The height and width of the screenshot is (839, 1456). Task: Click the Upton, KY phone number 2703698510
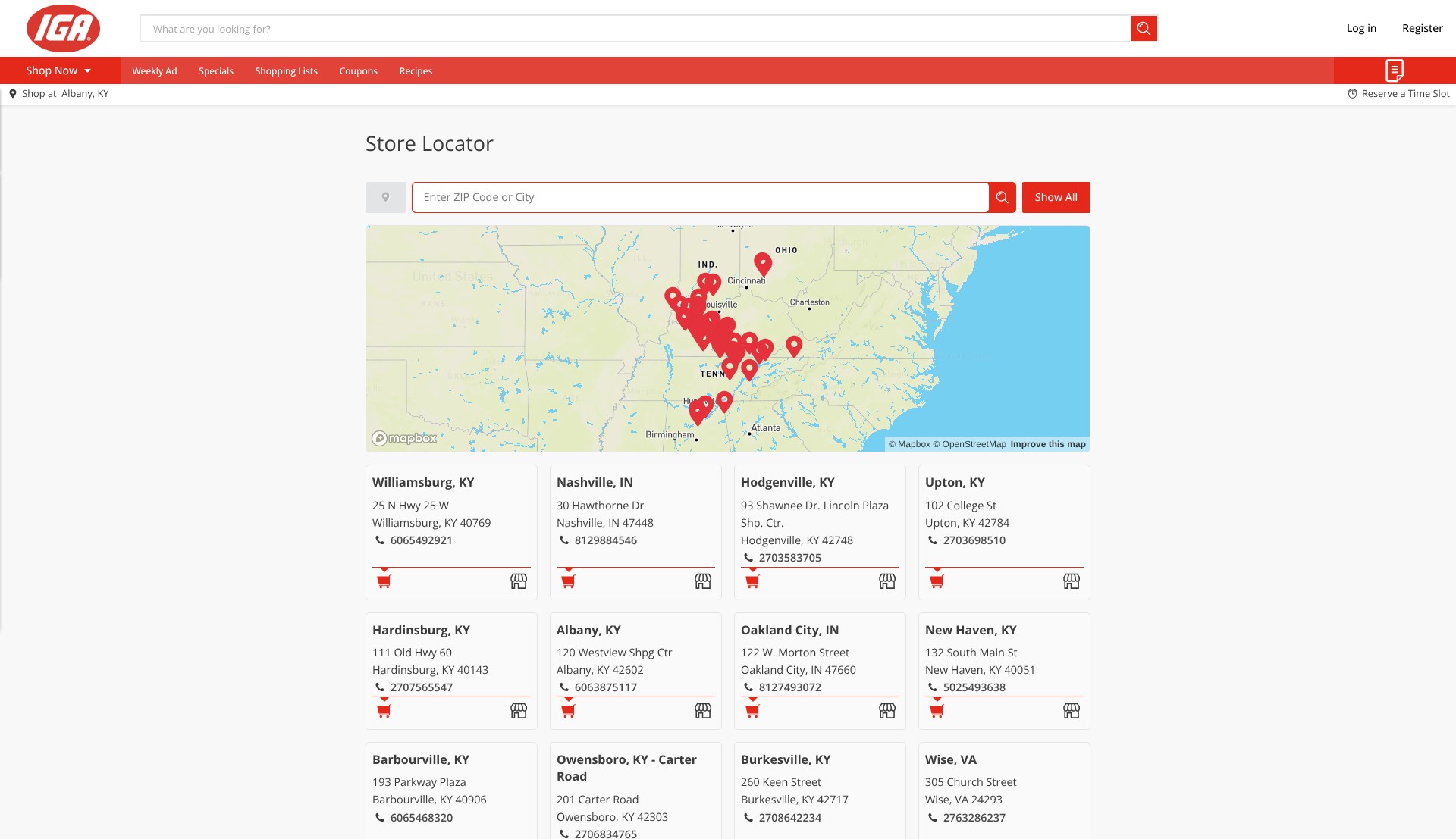[974, 540]
